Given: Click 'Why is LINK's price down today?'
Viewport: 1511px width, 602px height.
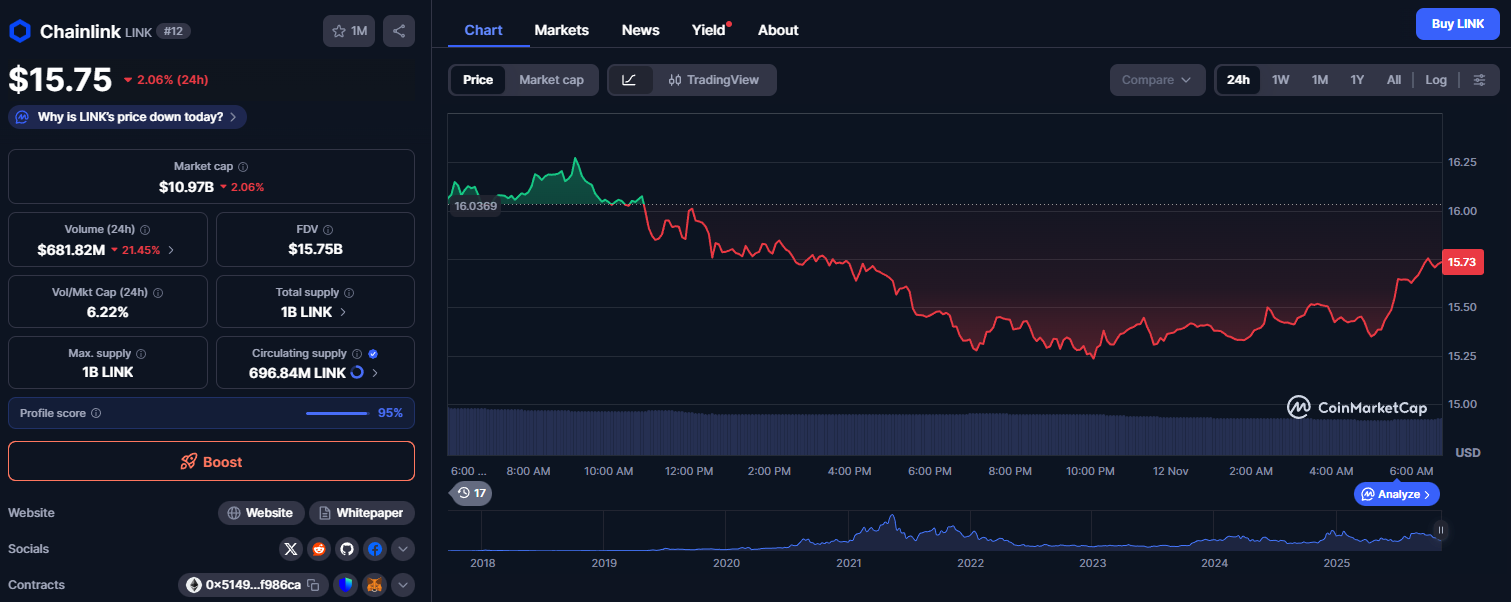Looking at the screenshot, I should point(128,117).
